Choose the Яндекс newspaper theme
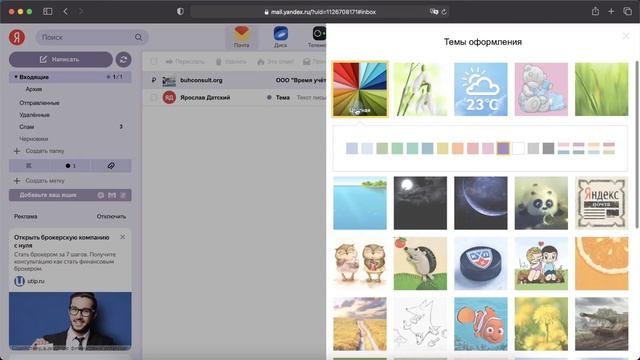This screenshot has width=640, height=360. pyautogui.click(x=602, y=203)
